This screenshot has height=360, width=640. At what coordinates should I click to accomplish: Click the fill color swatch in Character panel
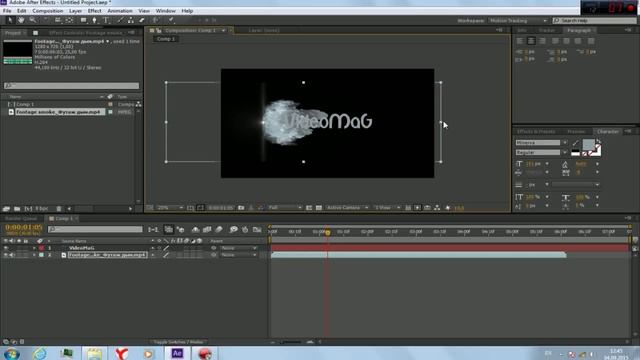(x=588, y=145)
